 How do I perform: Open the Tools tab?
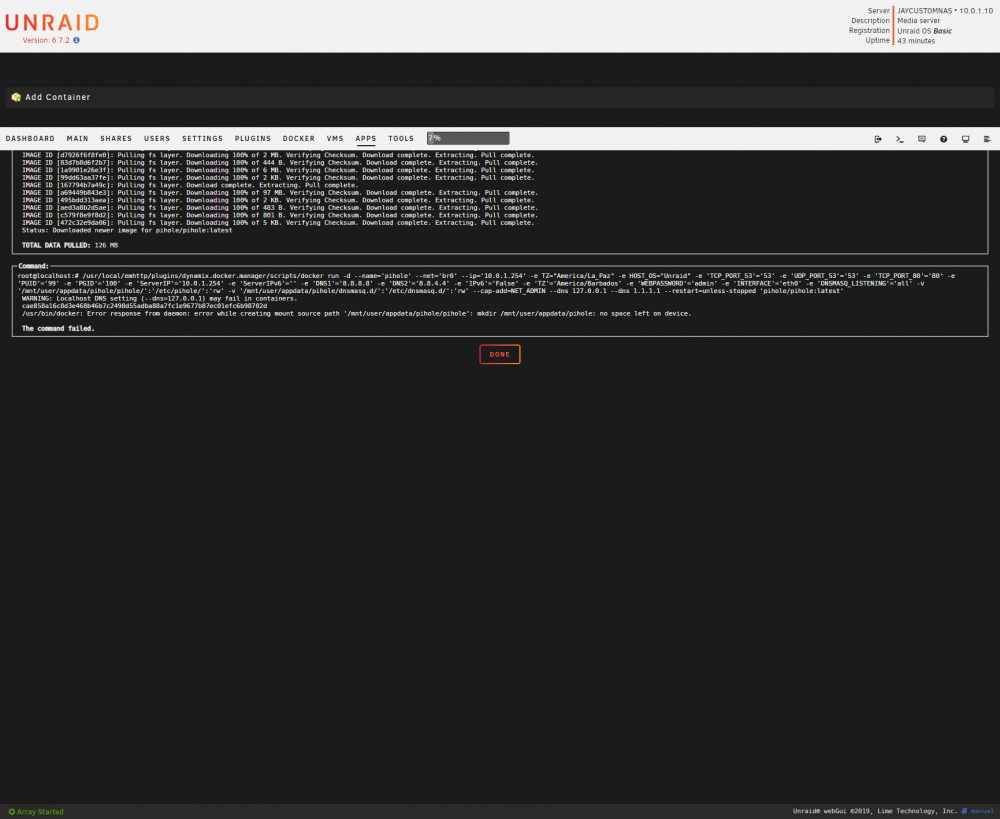[x=401, y=138]
